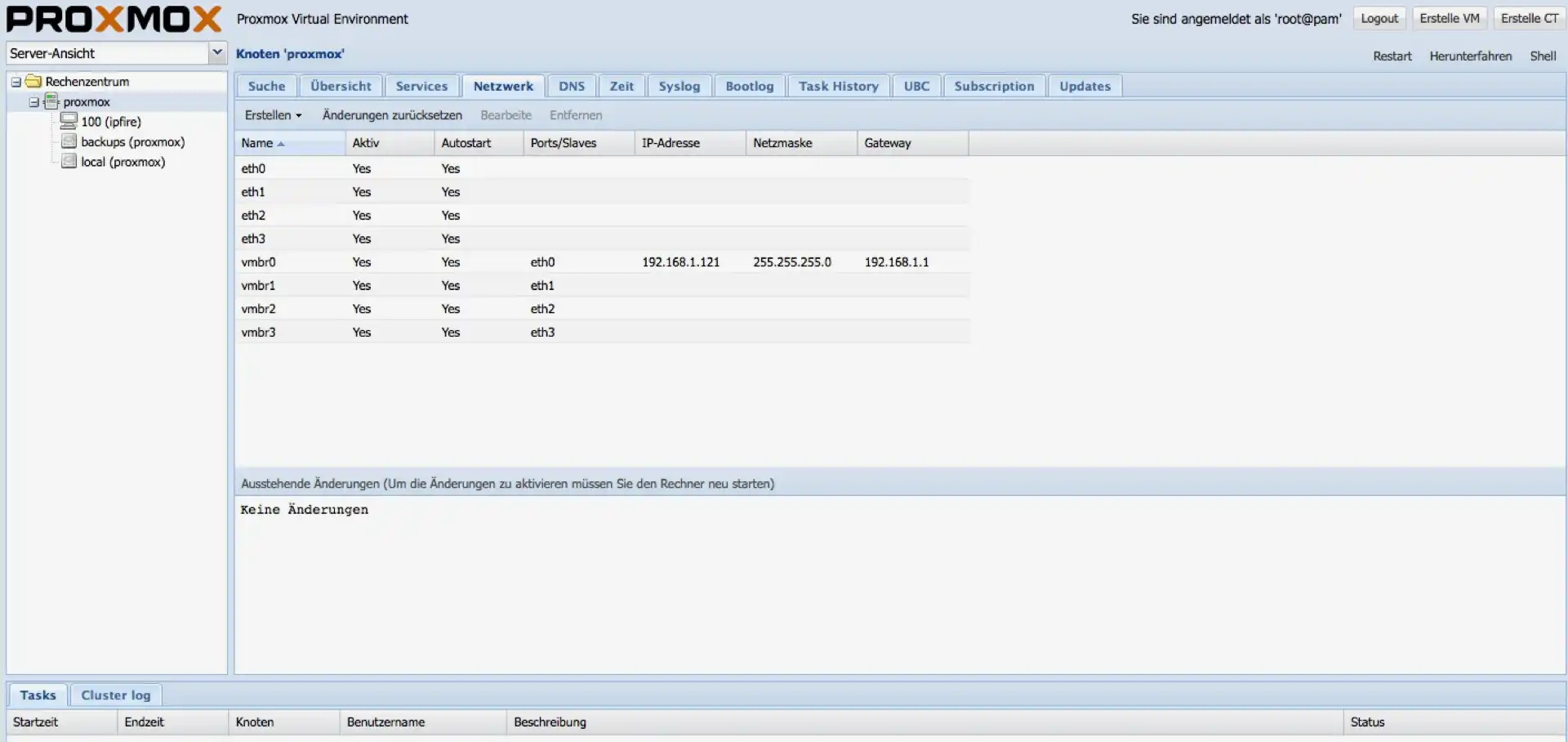Click the Rechenzentrum folder icon
This screenshot has height=742, width=1568.
33,82
